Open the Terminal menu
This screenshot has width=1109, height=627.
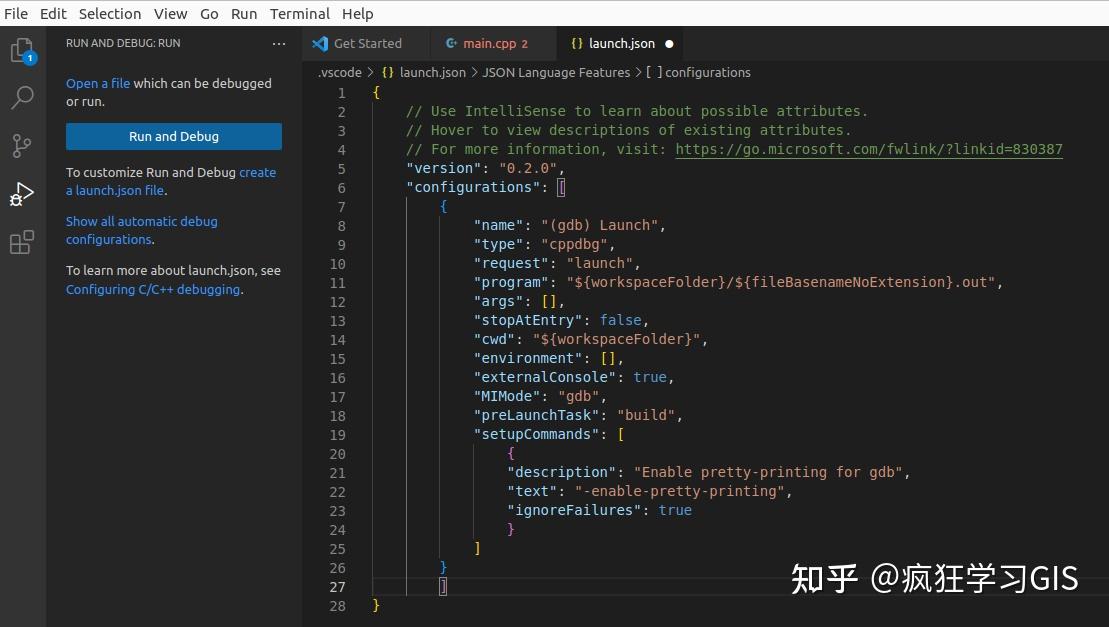pyautogui.click(x=299, y=13)
